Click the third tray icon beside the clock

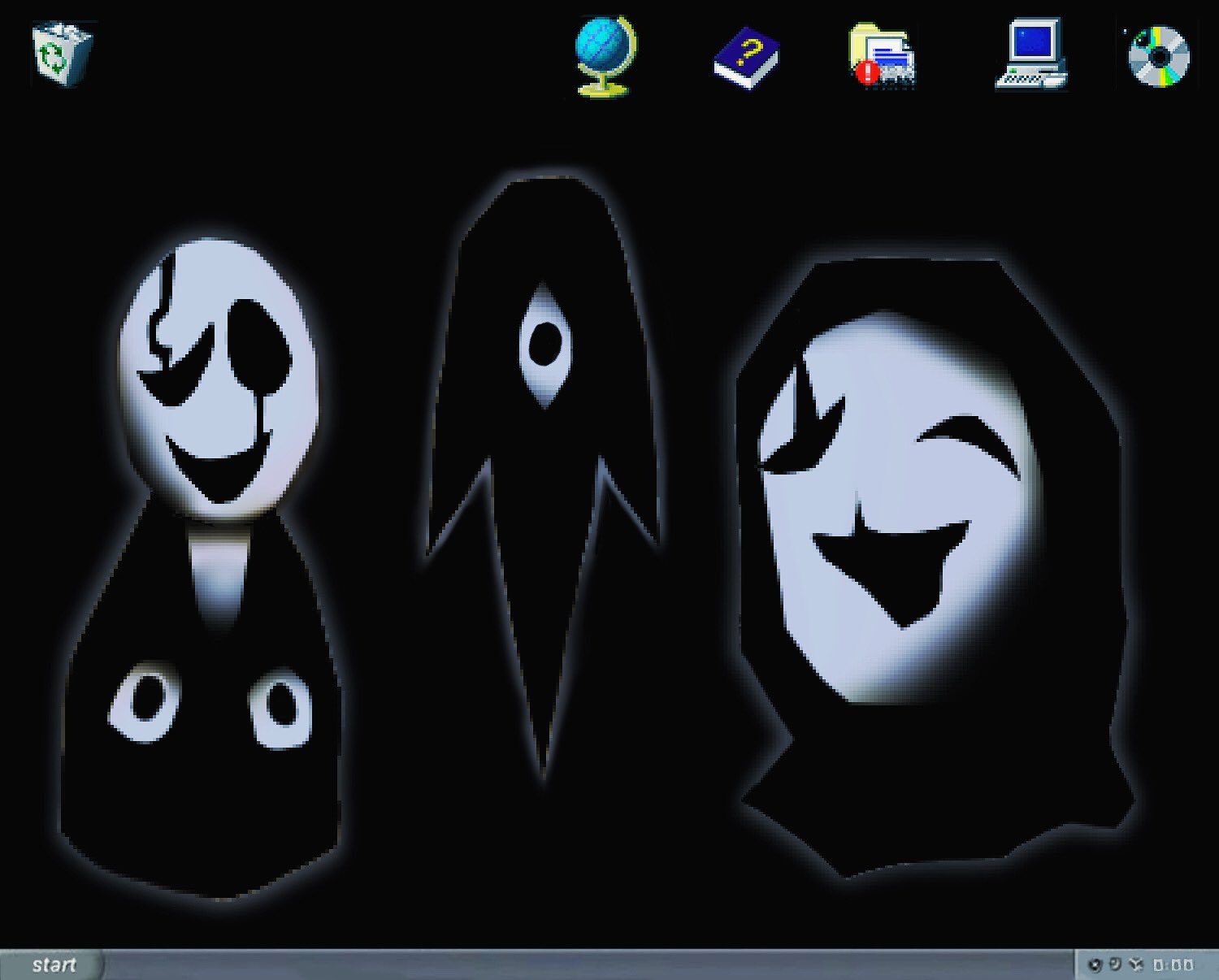coord(1134,964)
